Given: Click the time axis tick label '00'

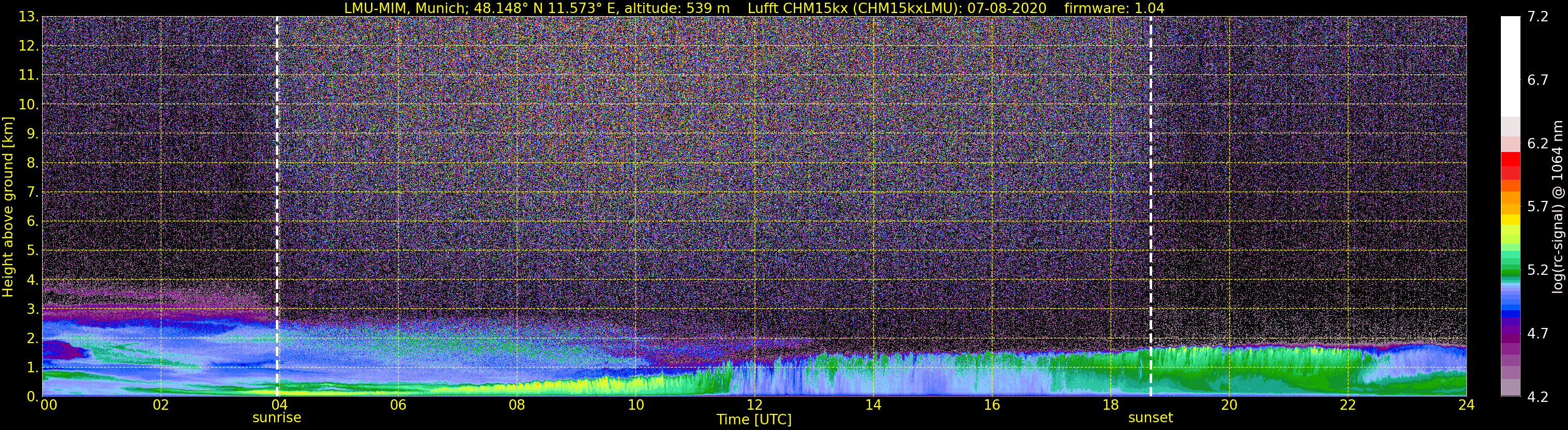Looking at the screenshot, I should [x=48, y=405].
